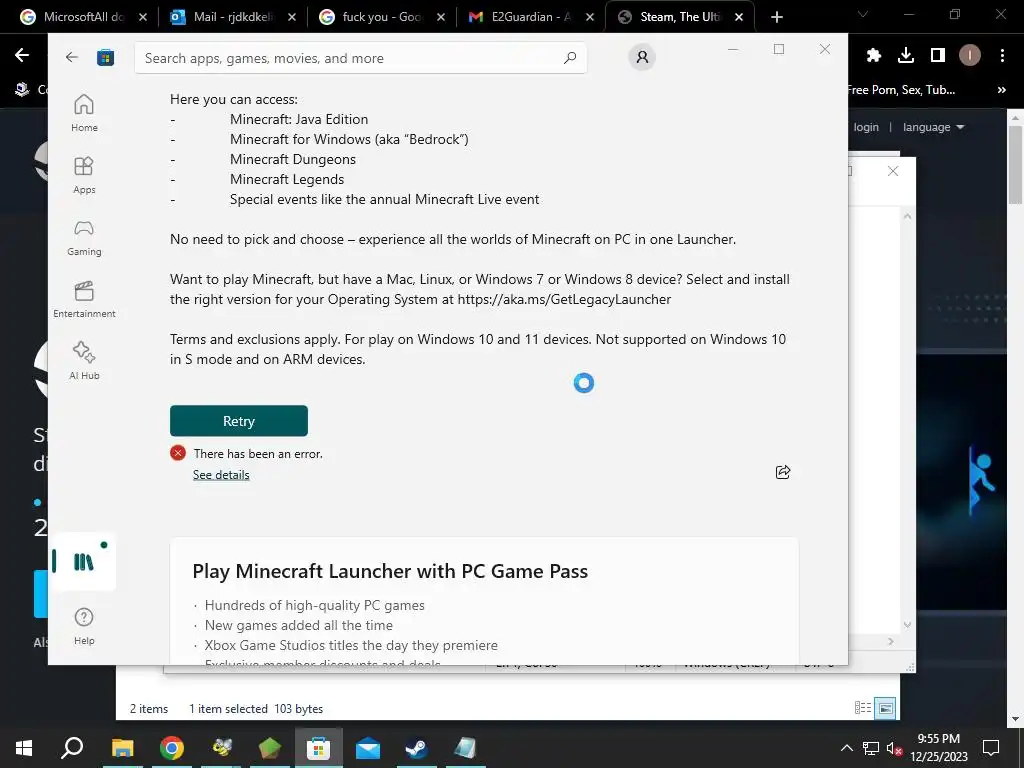This screenshot has height=768, width=1024.
Task: Open Windows Start menu
Action: [x=24, y=748]
